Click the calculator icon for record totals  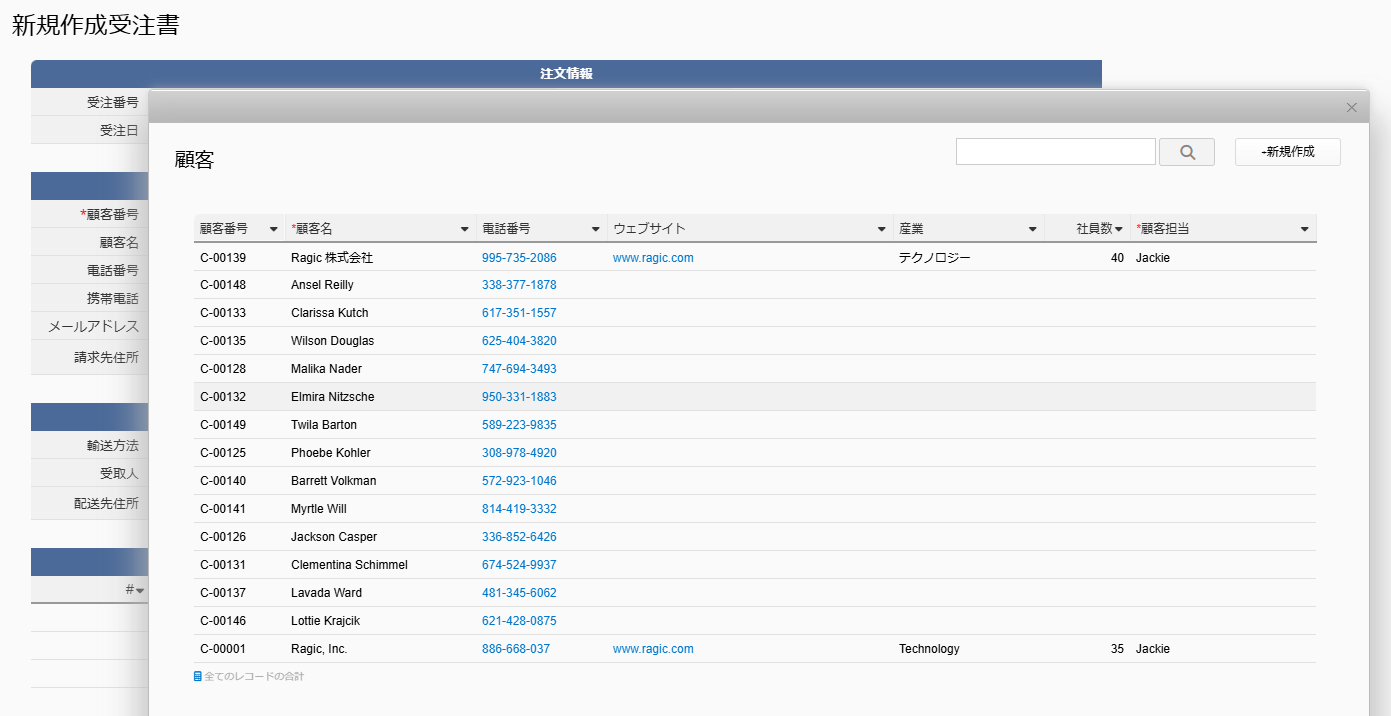198,677
